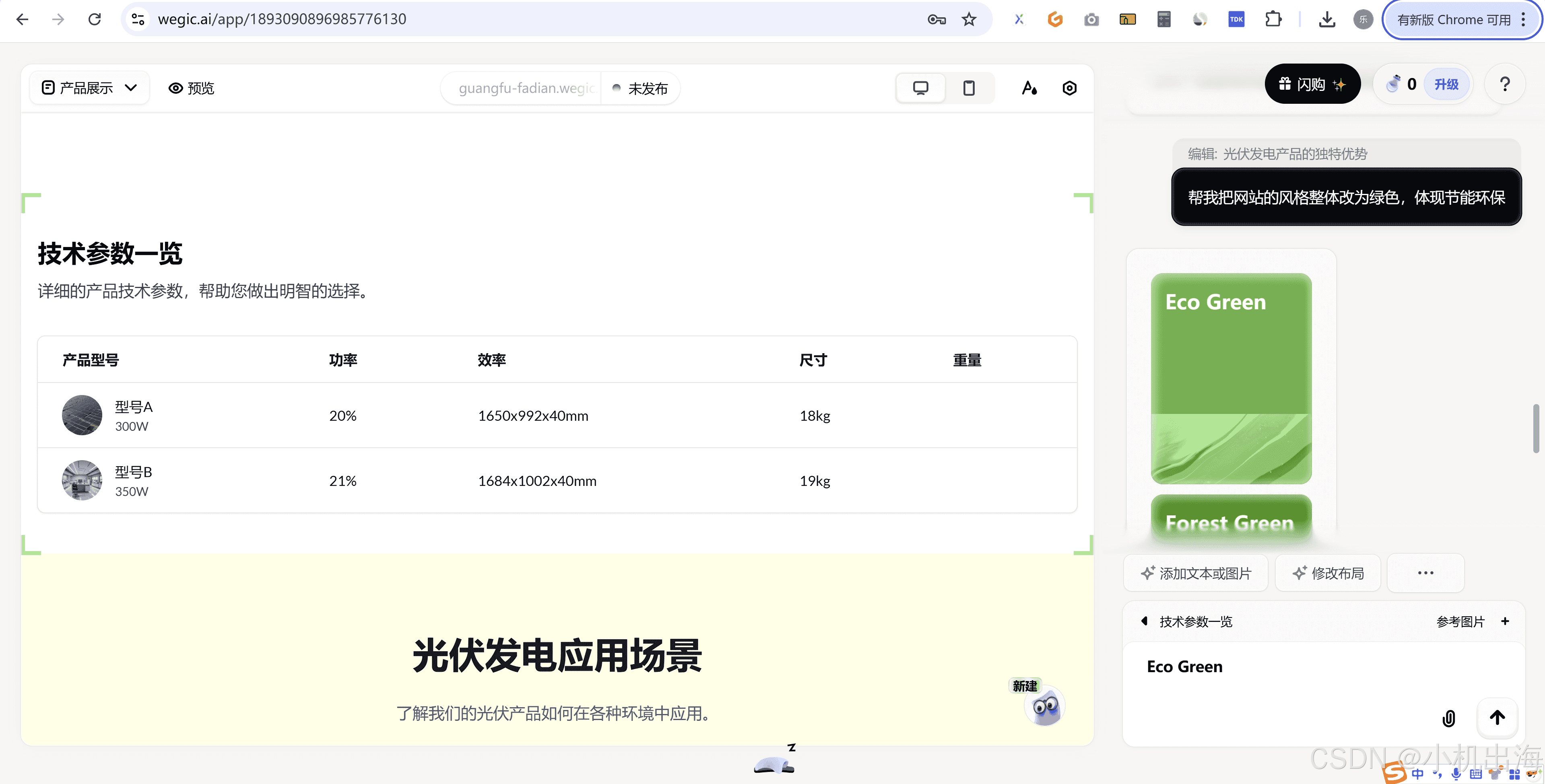Click the 升级 upgrade button

click(x=1446, y=84)
